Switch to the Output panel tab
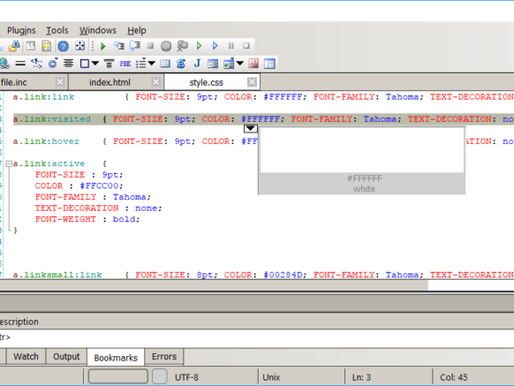This screenshot has width=514, height=386. coord(66,357)
